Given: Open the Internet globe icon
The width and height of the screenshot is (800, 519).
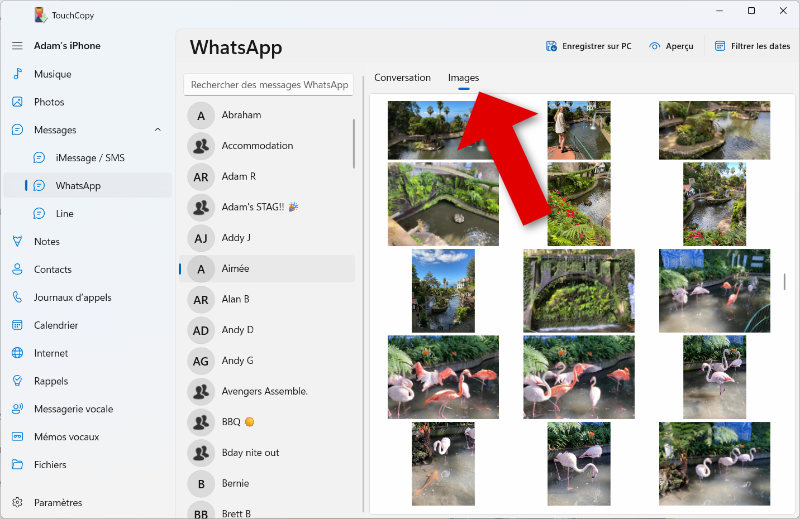Looking at the screenshot, I should click(x=17, y=353).
